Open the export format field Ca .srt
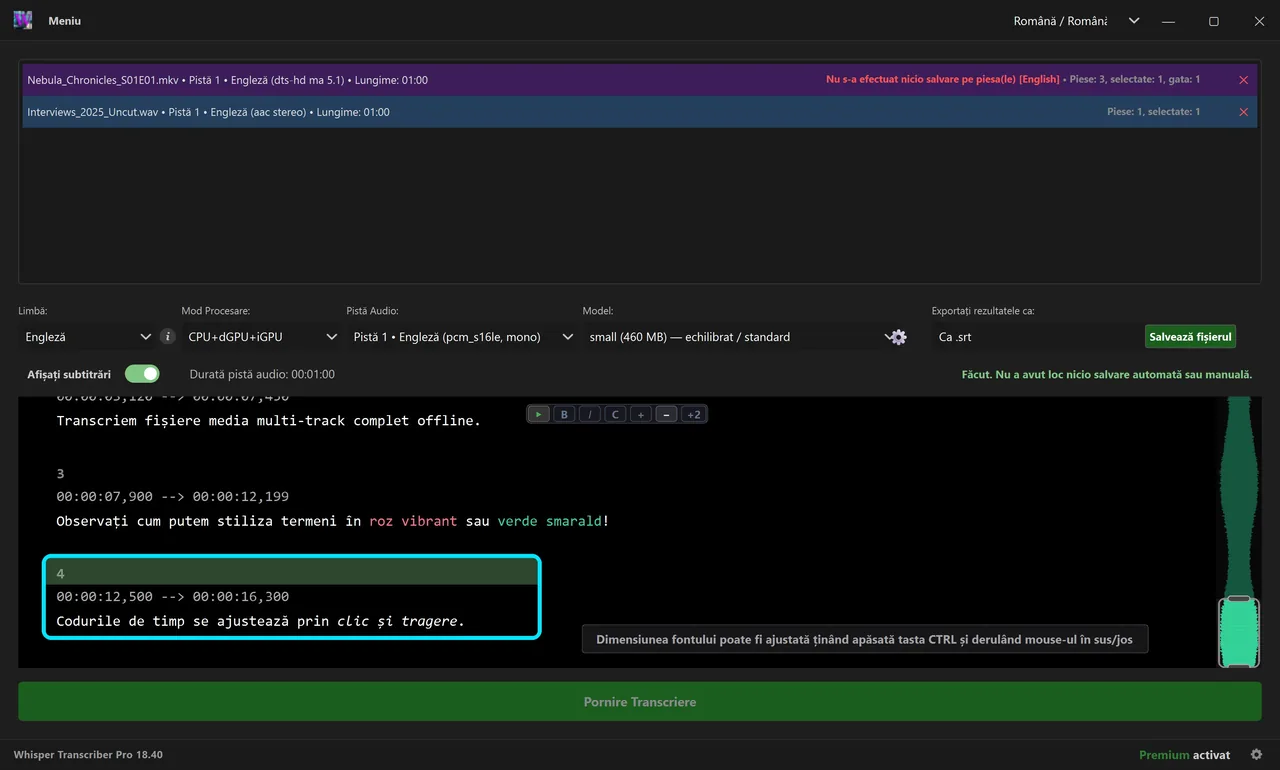 1035,337
